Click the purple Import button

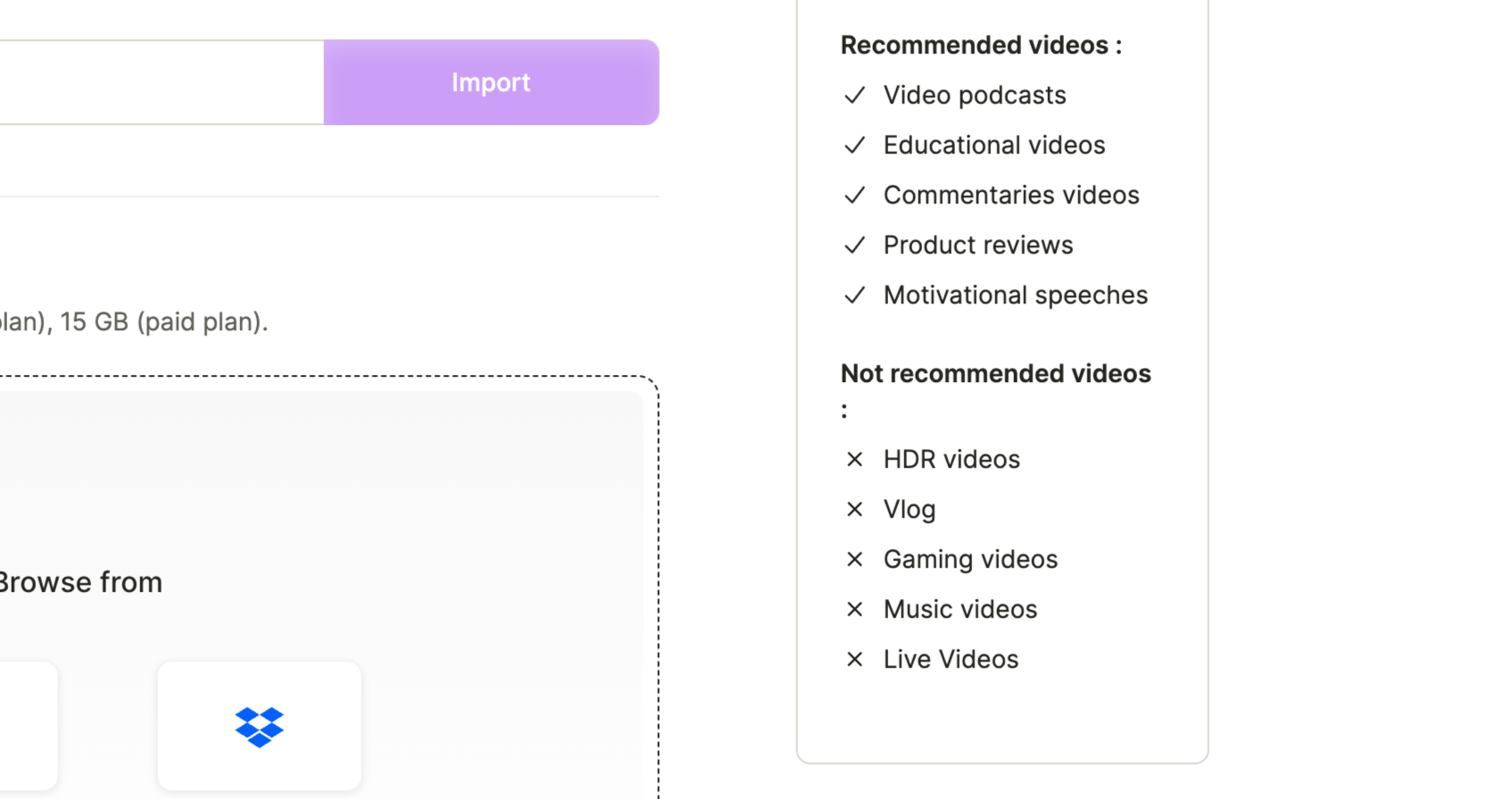click(x=491, y=82)
